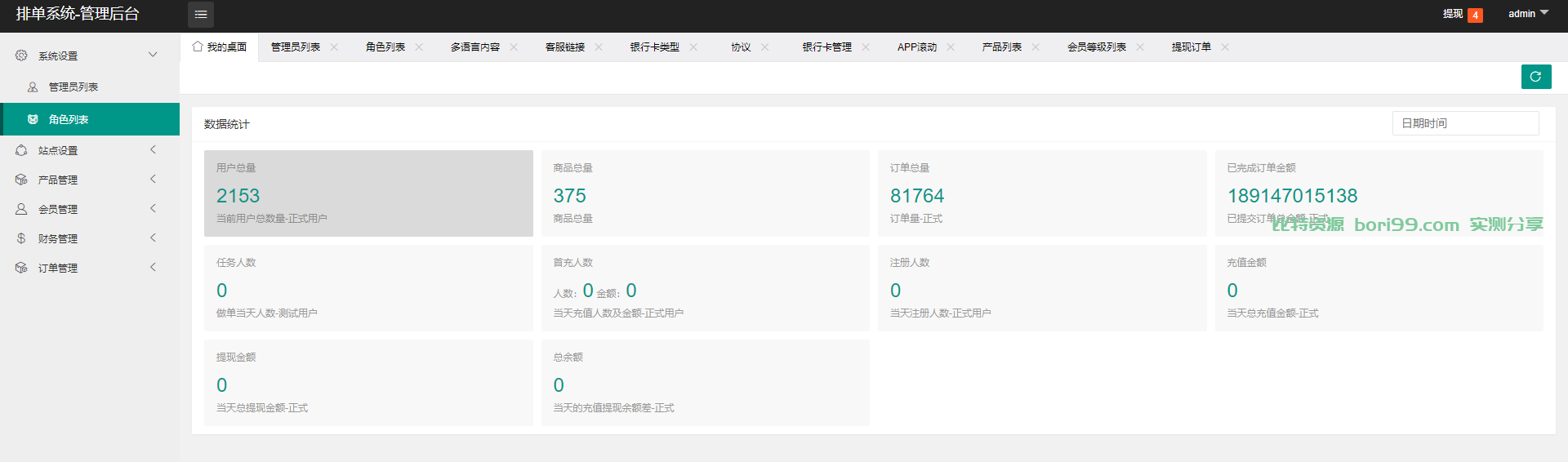Click the 订单总量 card showing 81764
Viewport: 1568px width, 462px height.
click(x=1042, y=193)
